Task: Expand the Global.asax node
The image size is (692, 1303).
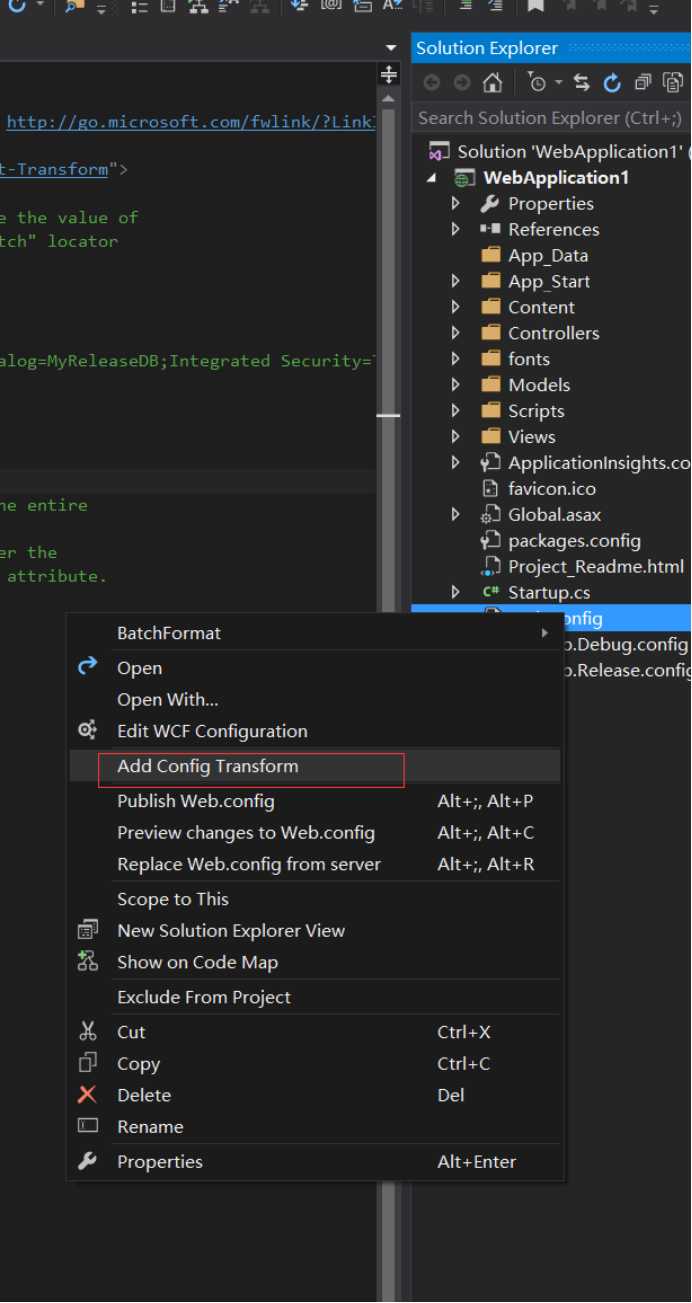Action: [456, 515]
